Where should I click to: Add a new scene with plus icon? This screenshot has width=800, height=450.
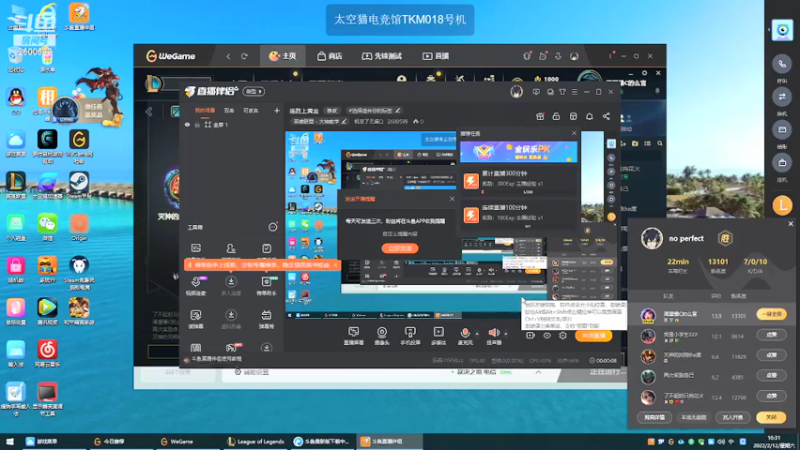(x=277, y=110)
